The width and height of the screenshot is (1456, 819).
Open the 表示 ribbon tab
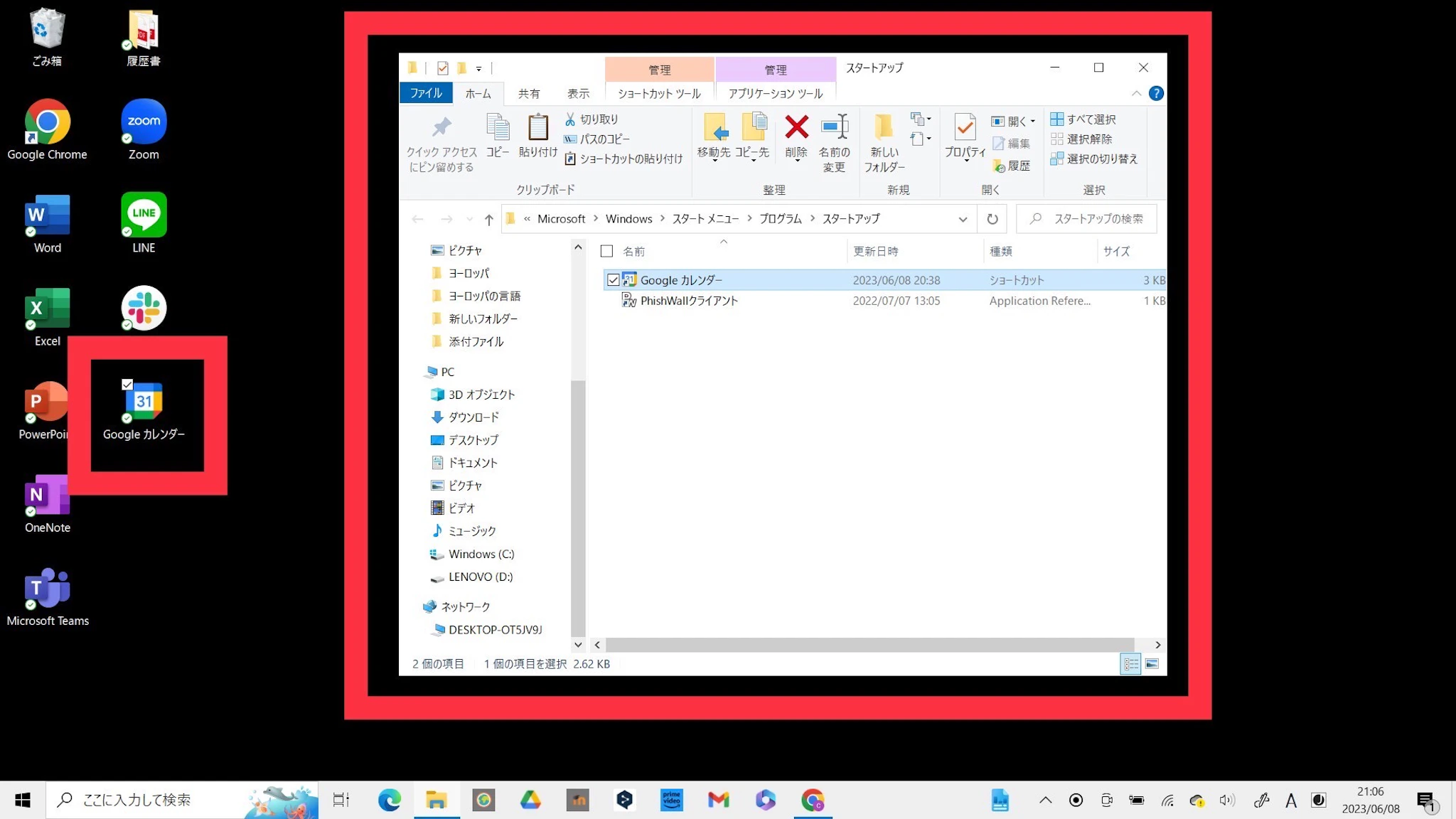pyautogui.click(x=578, y=94)
